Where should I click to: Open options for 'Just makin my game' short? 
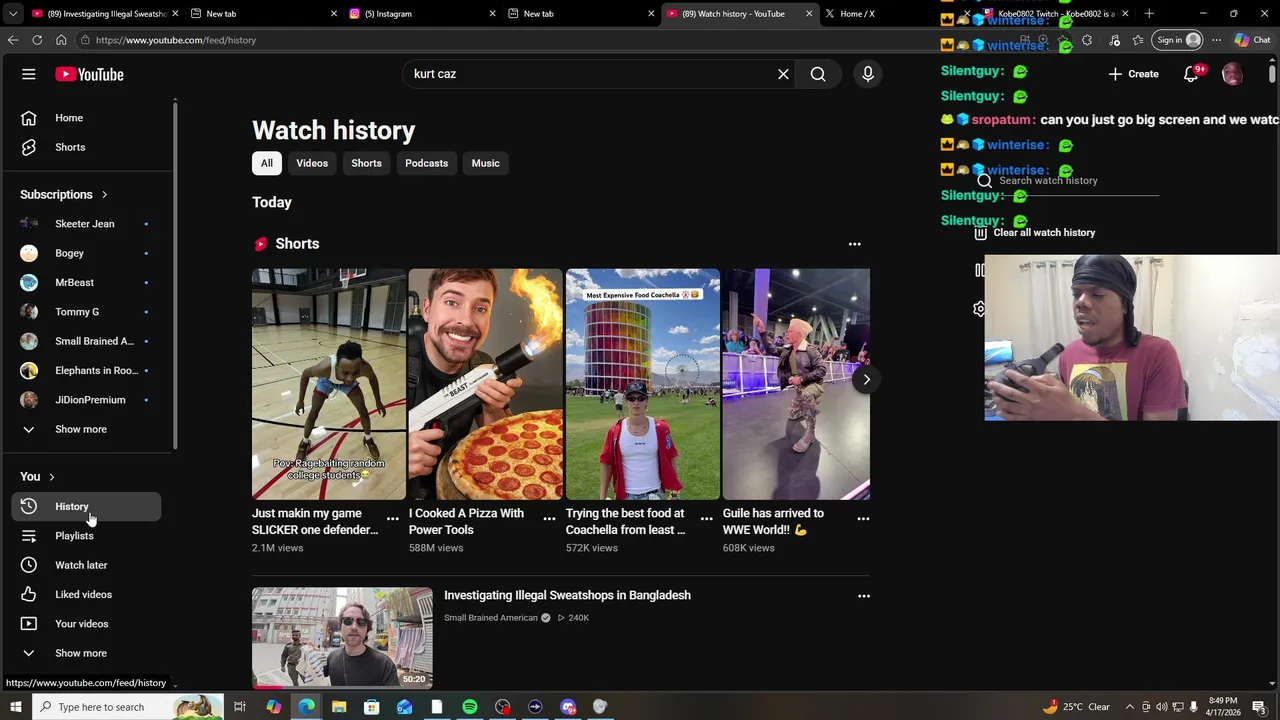point(392,518)
